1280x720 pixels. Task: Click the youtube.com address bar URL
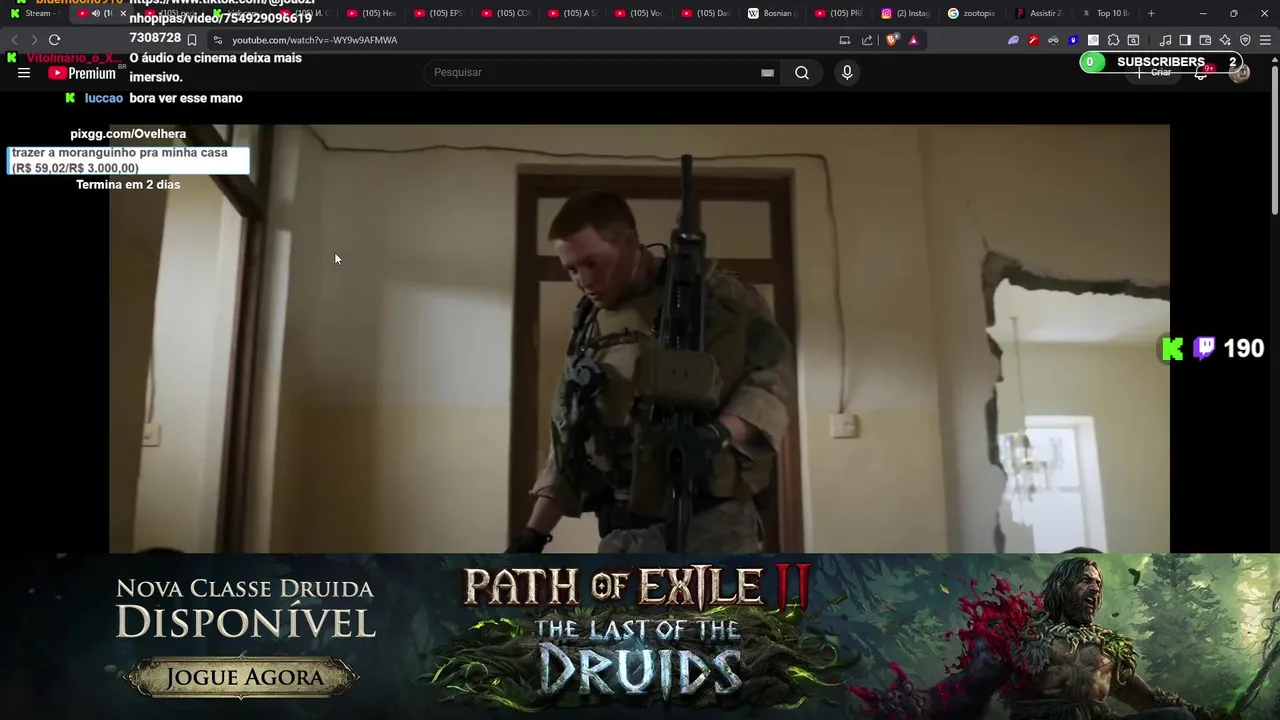point(314,40)
